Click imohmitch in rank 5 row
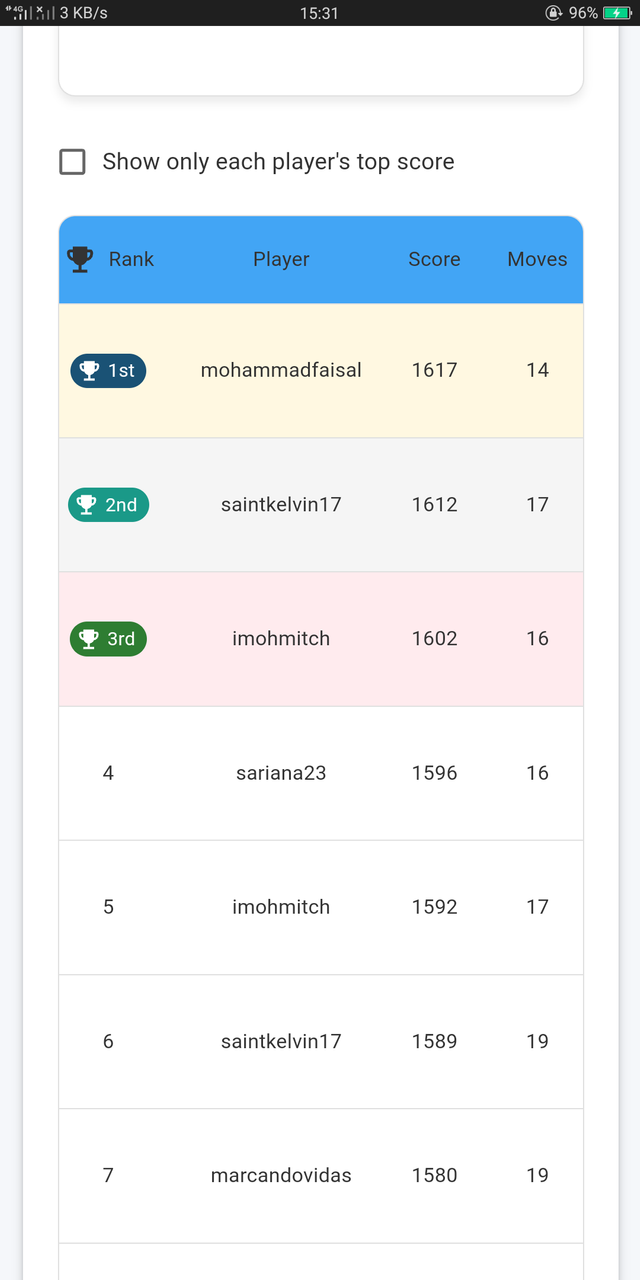The image size is (640, 1280). coord(281,907)
